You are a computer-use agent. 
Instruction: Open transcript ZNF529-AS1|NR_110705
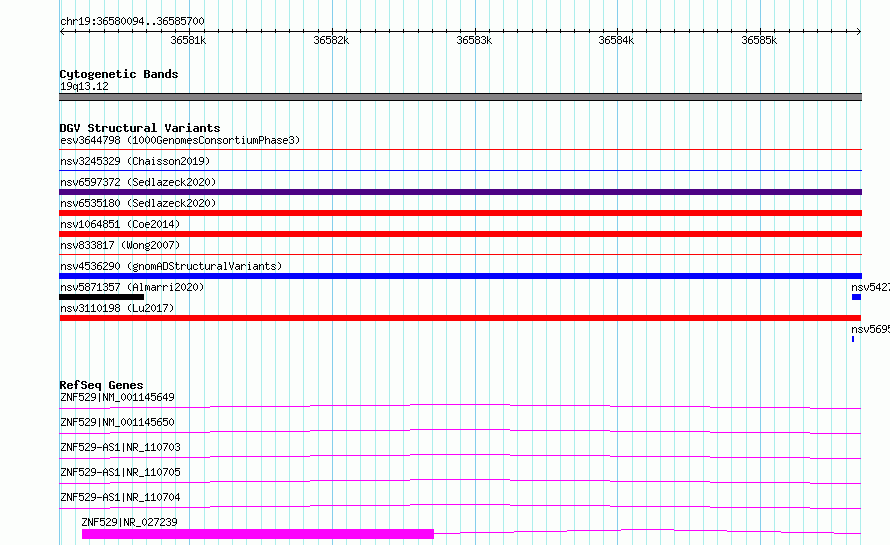[x=120, y=472]
